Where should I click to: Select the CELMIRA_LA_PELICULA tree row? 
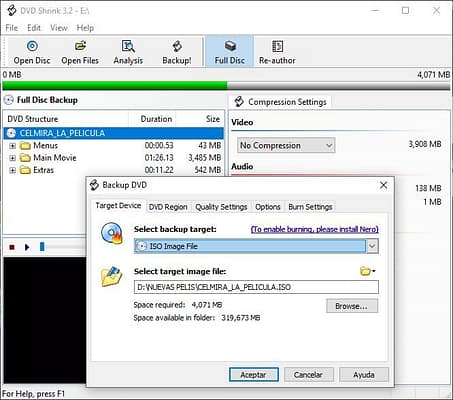(x=114, y=133)
